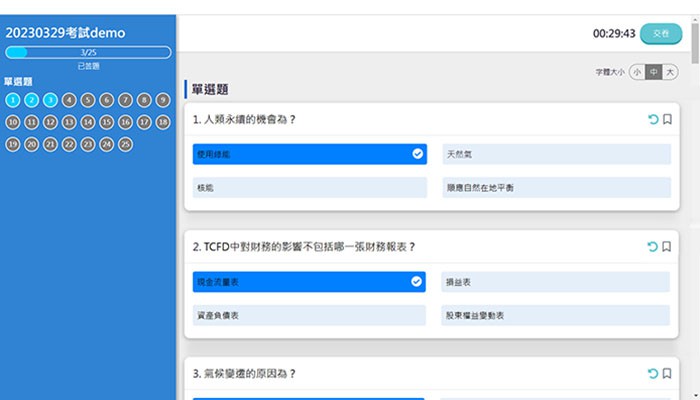This screenshot has width=700, height=400.
Task: Bookmark question 2 with the flag icon
Action: coord(667,247)
